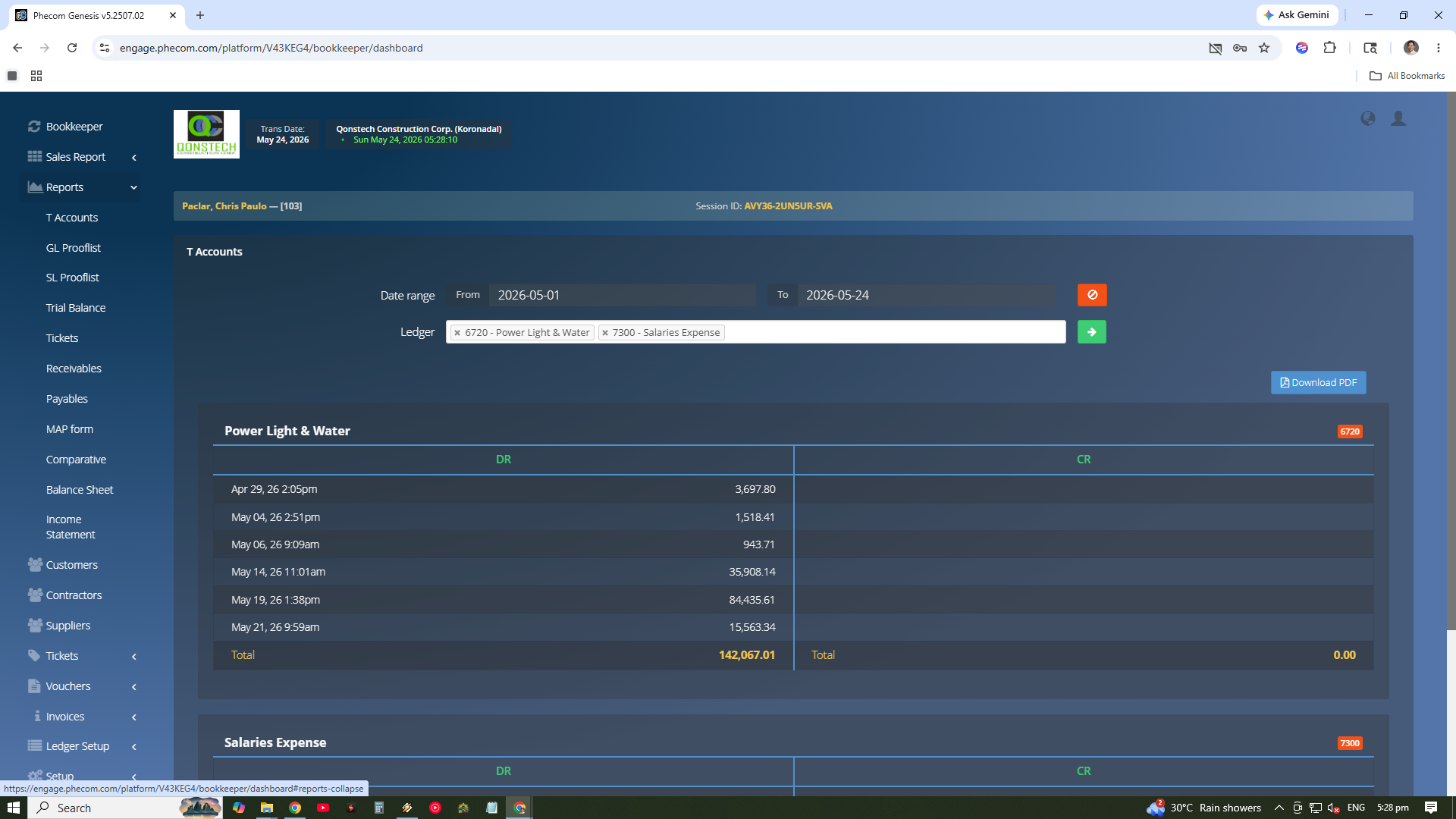Click the Paclar, Chris Paulo user name
This screenshot has width=1456, height=819.
(x=224, y=206)
